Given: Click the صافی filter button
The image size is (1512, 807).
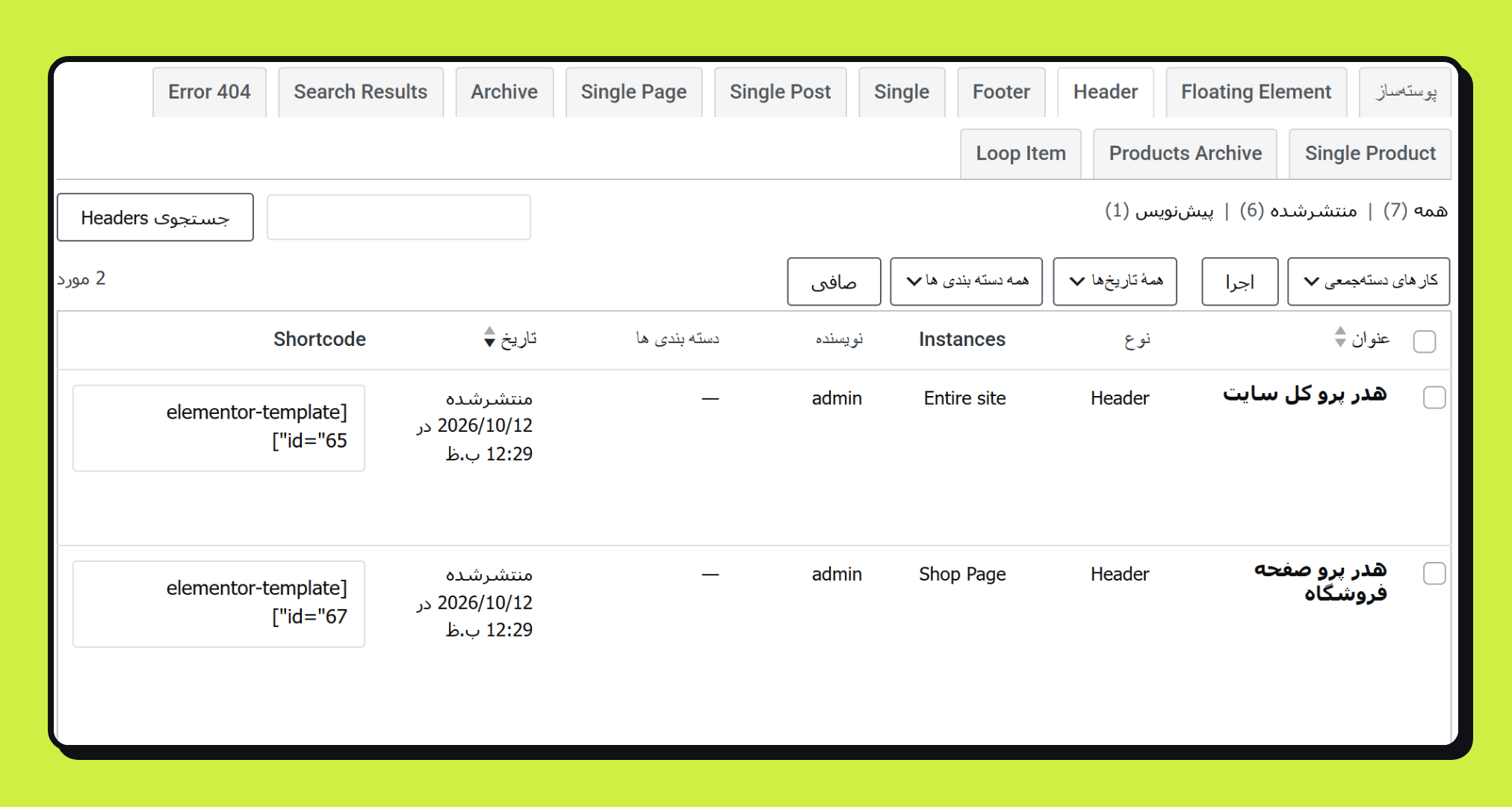Looking at the screenshot, I should pyautogui.click(x=834, y=281).
